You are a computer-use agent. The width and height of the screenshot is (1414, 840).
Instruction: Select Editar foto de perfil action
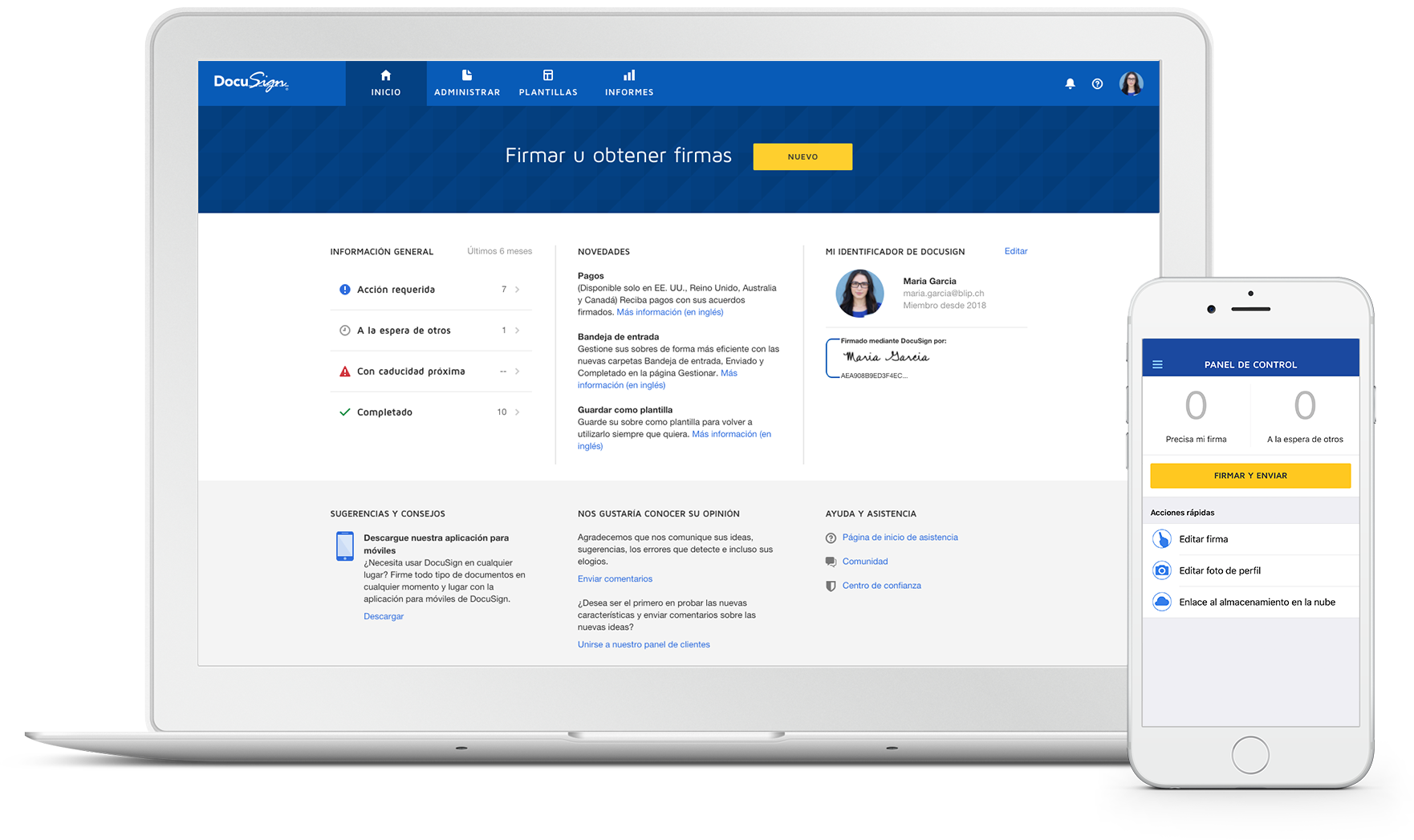coord(1250,570)
